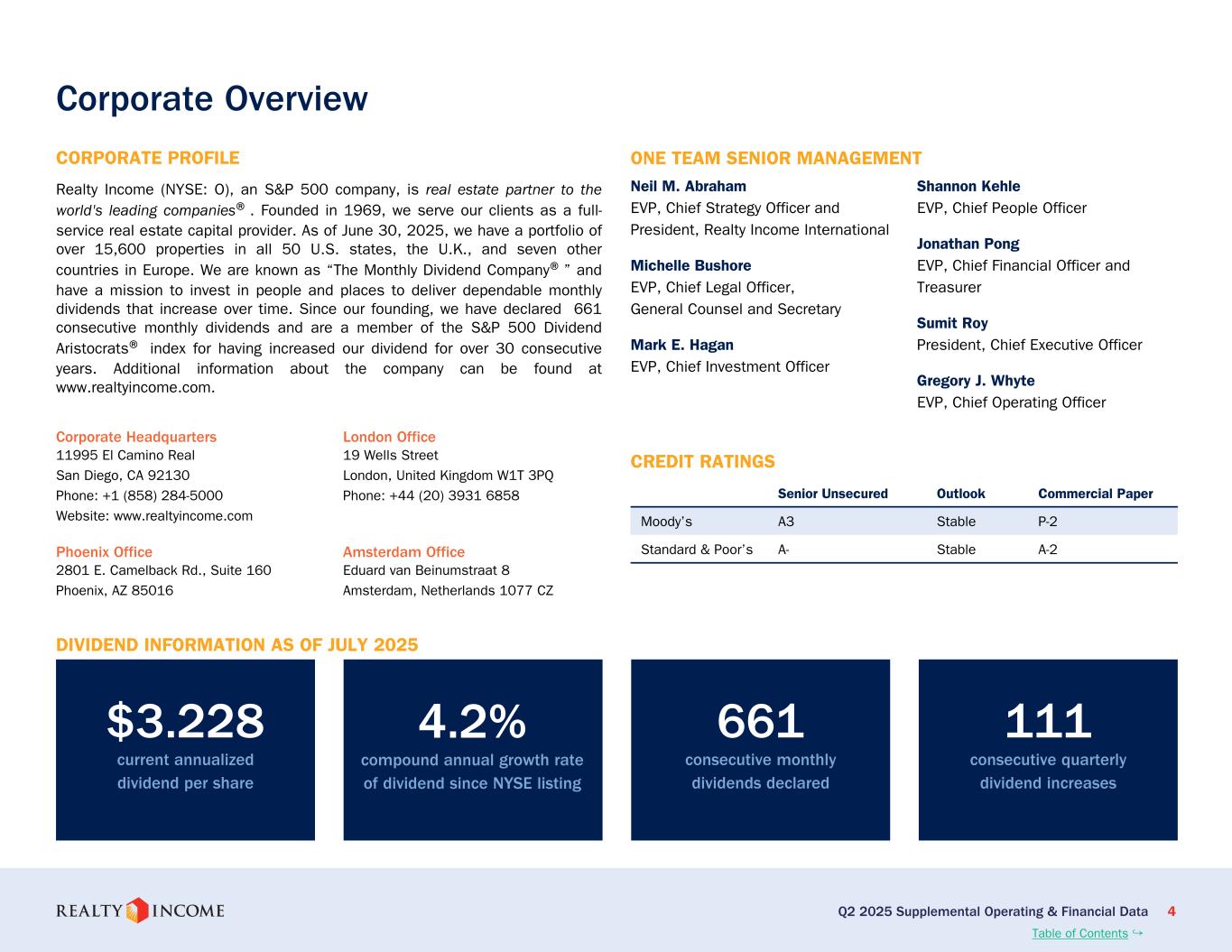This screenshot has width=1232, height=952.
Task: Click the Corporate Headquarters heading
Action: point(136,437)
